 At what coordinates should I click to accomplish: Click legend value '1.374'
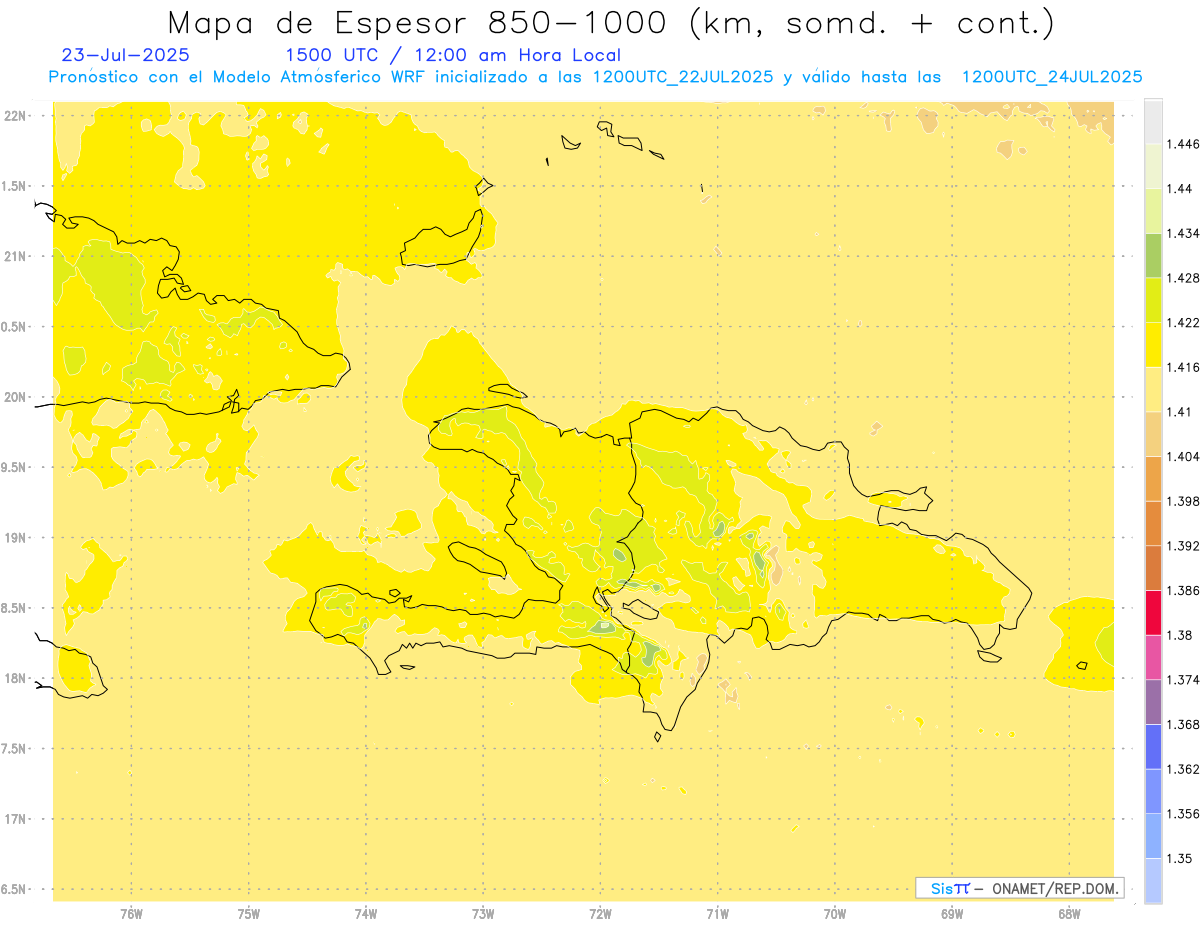click(1185, 680)
